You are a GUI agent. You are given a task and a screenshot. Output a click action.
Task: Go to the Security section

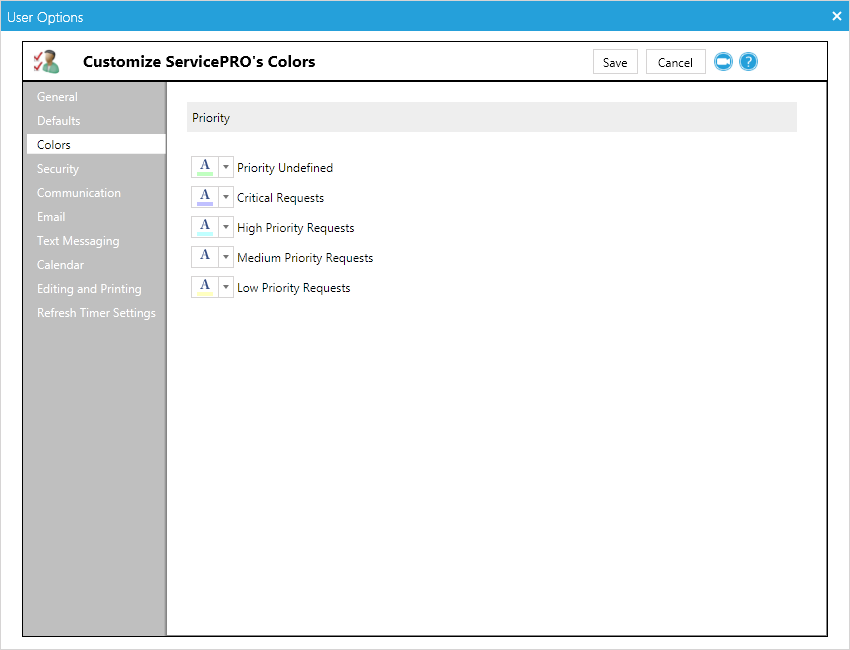coord(96,169)
